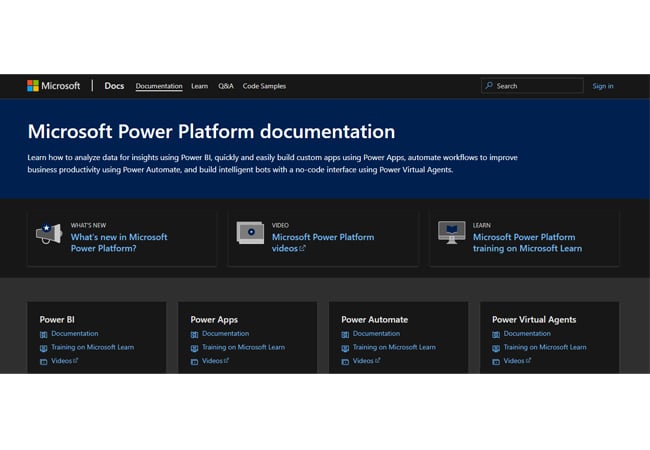Viewport: 650px width, 450px height.
Task: Open the Learn nav item
Action: point(199,86)
